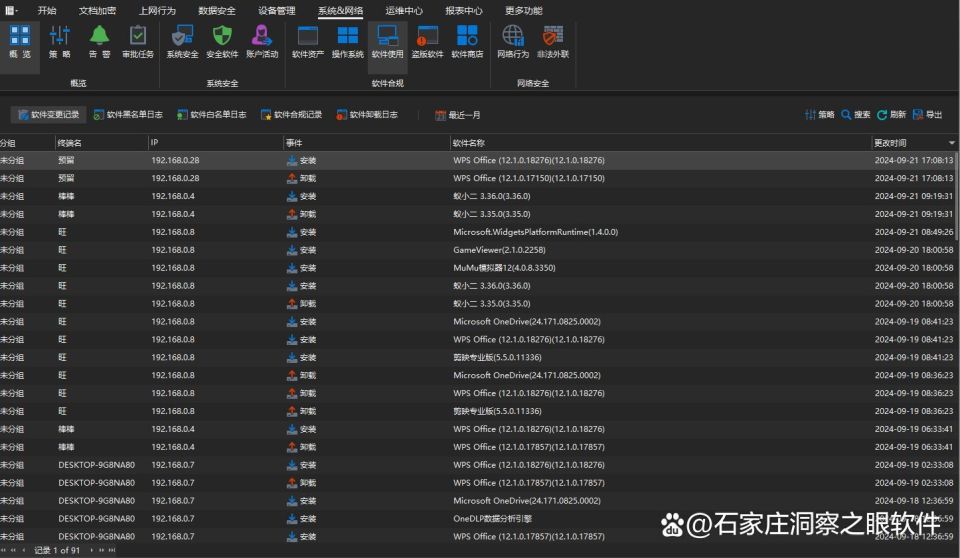This screenshot has height=558, width=960.
Task: Select the 系统&网络 ribbon tab
Action: [340, 10]
